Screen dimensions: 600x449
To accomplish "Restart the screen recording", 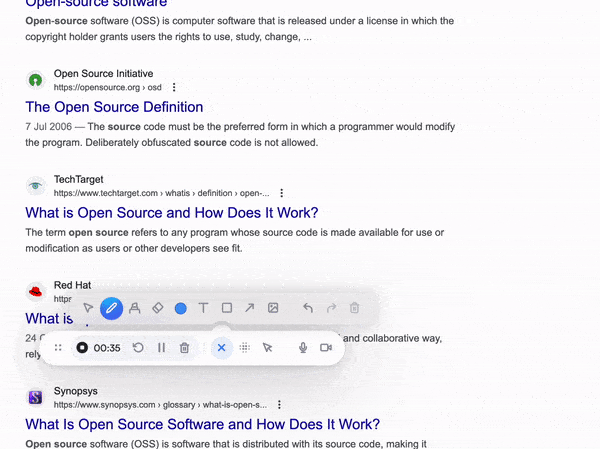I will pyautogui.click(x=138, y=348).
